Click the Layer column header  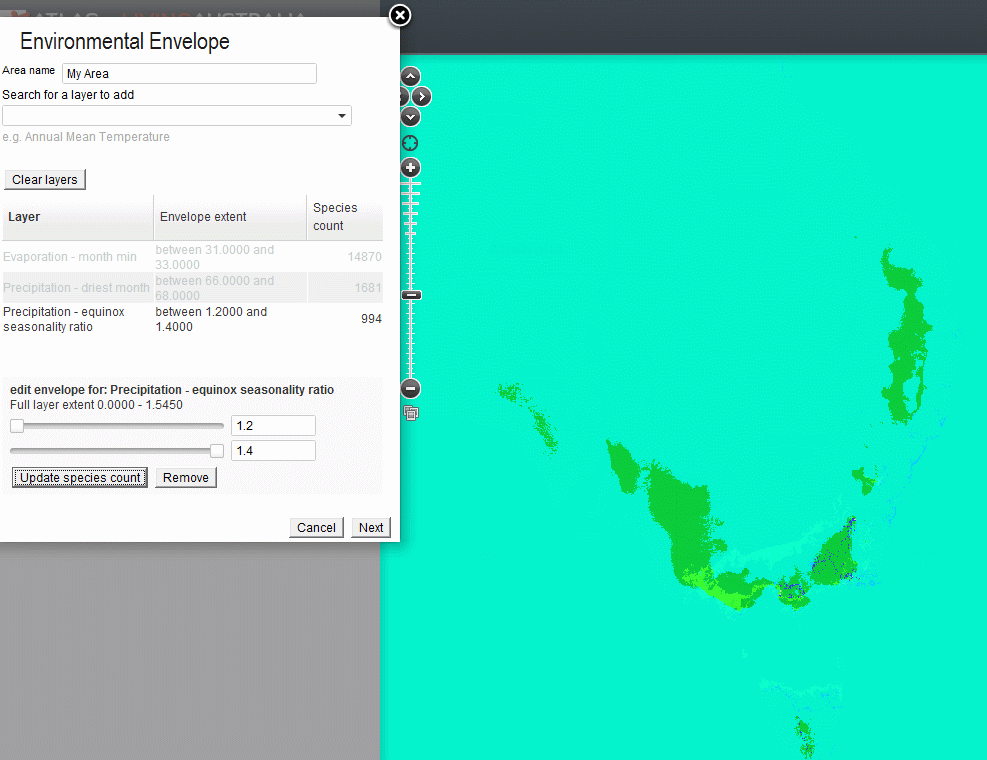pyautogui.click(x=22, y=217)
